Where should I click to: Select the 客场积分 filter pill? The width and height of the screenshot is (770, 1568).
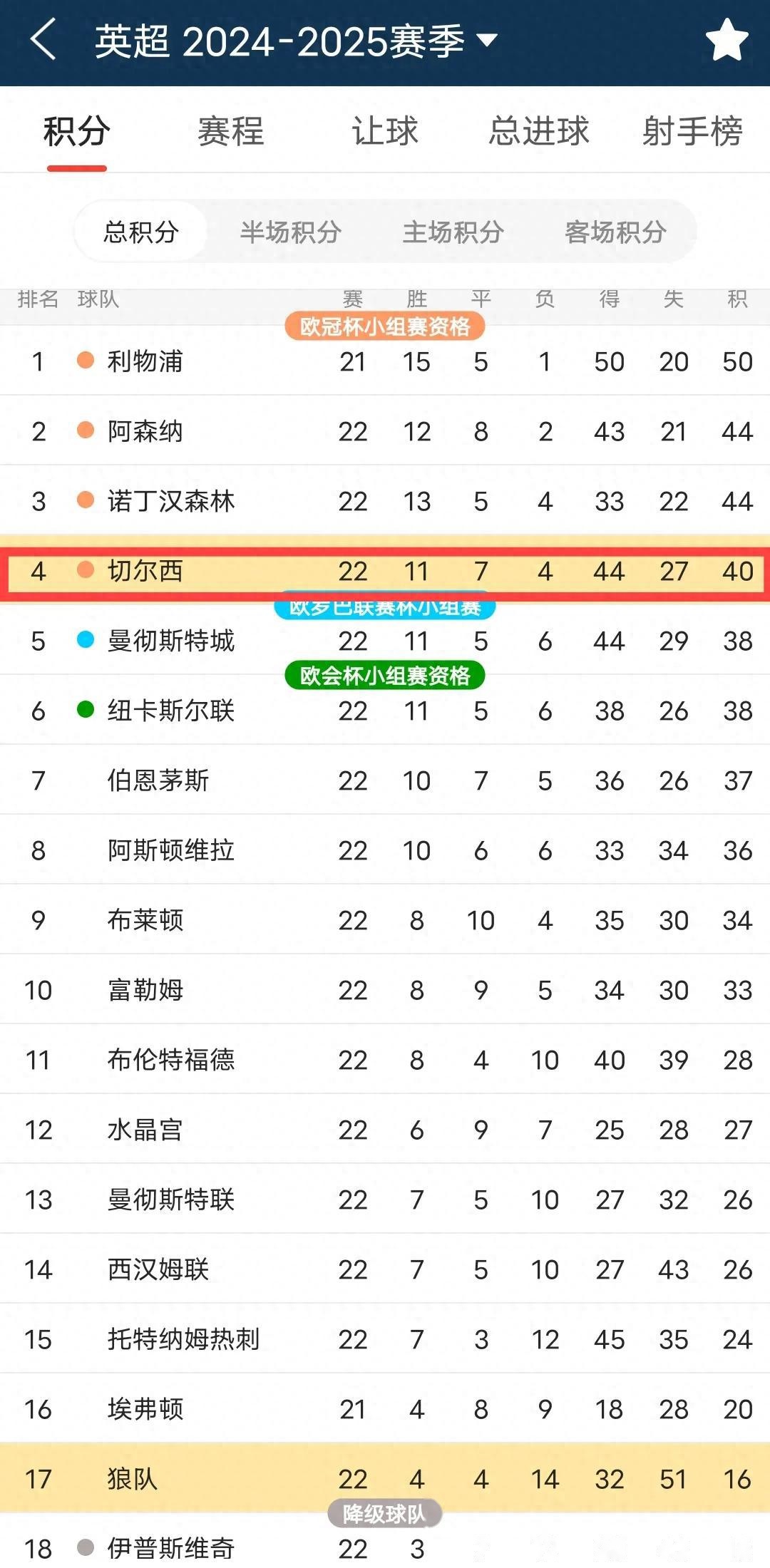pyautogui.click(x=616, y=232)
